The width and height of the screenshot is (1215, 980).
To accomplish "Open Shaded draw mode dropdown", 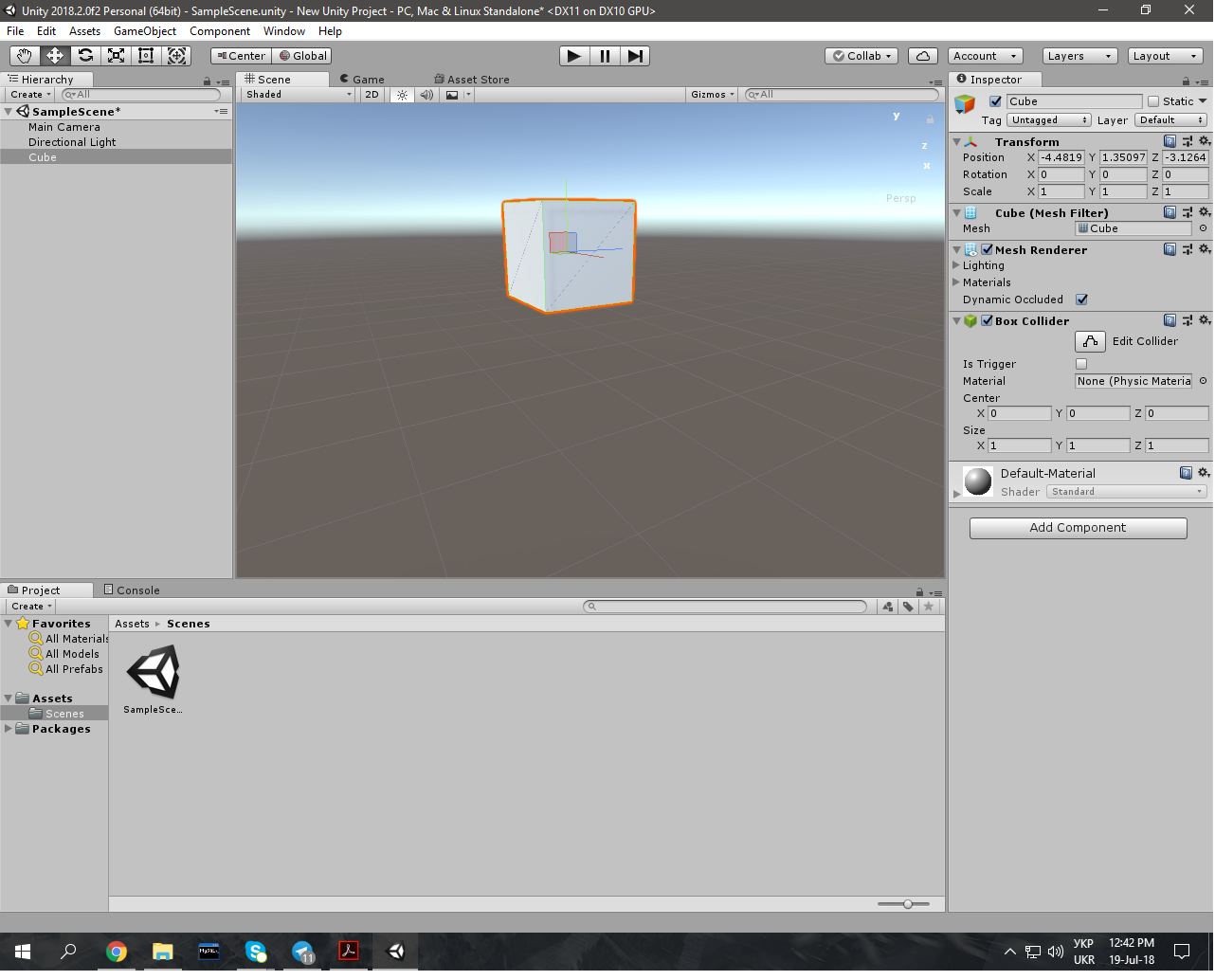I will coord(299,95).
